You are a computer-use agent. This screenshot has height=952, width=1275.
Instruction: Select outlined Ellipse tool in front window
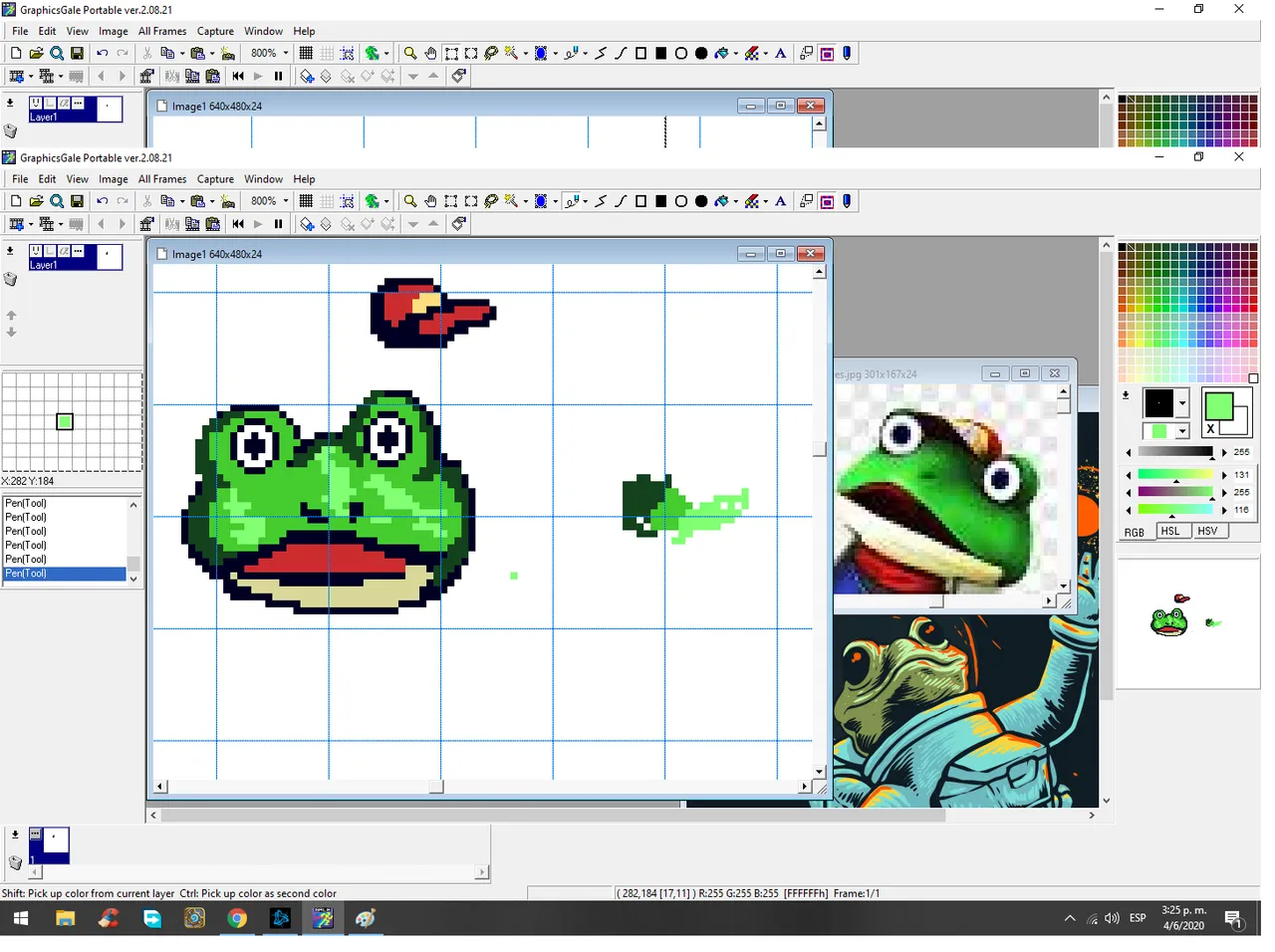[681, 201]
